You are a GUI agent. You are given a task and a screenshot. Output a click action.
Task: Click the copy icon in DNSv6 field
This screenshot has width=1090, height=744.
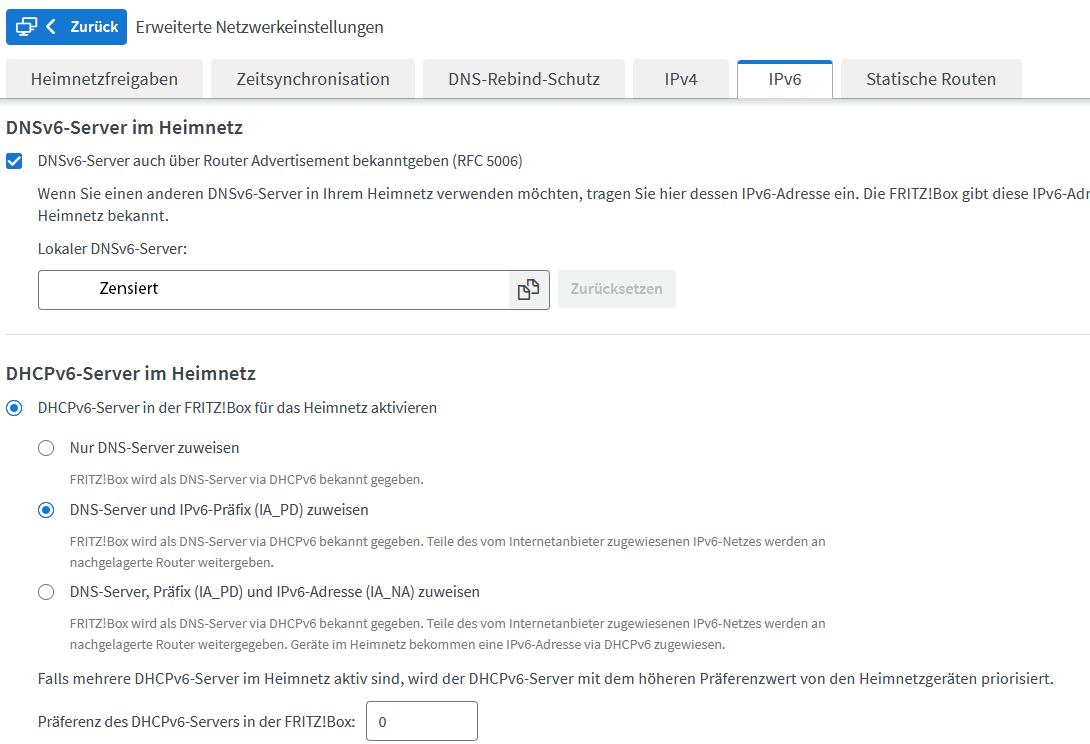(x=528, y=289)
